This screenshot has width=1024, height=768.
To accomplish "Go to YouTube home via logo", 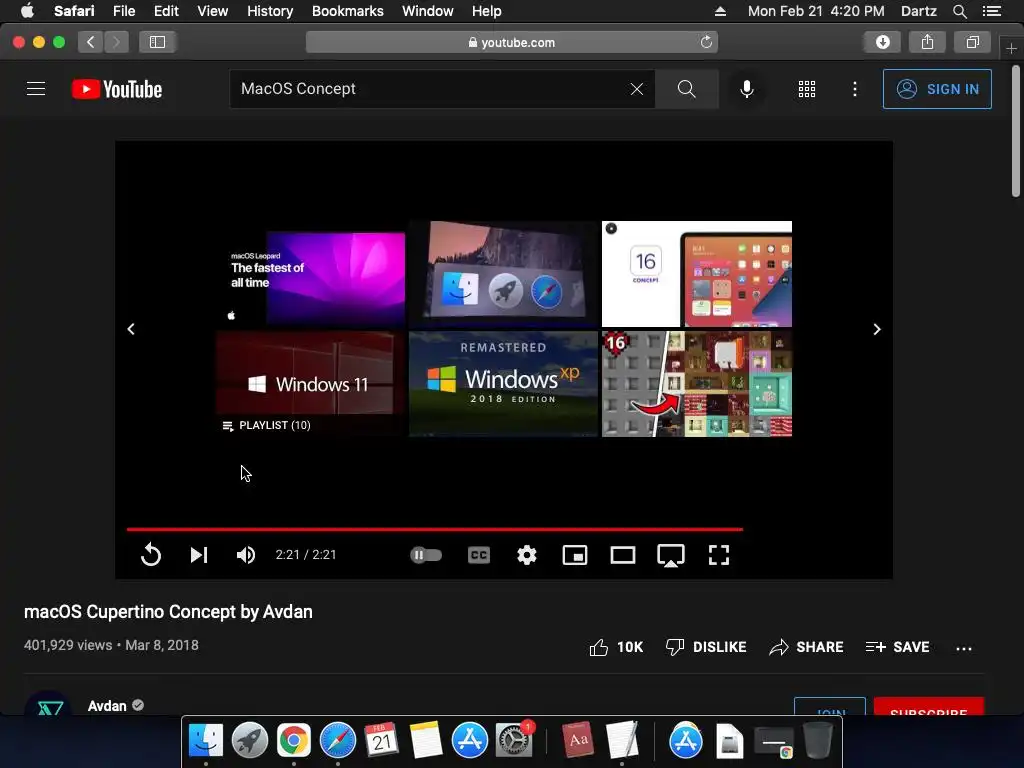I will point(117,89).
